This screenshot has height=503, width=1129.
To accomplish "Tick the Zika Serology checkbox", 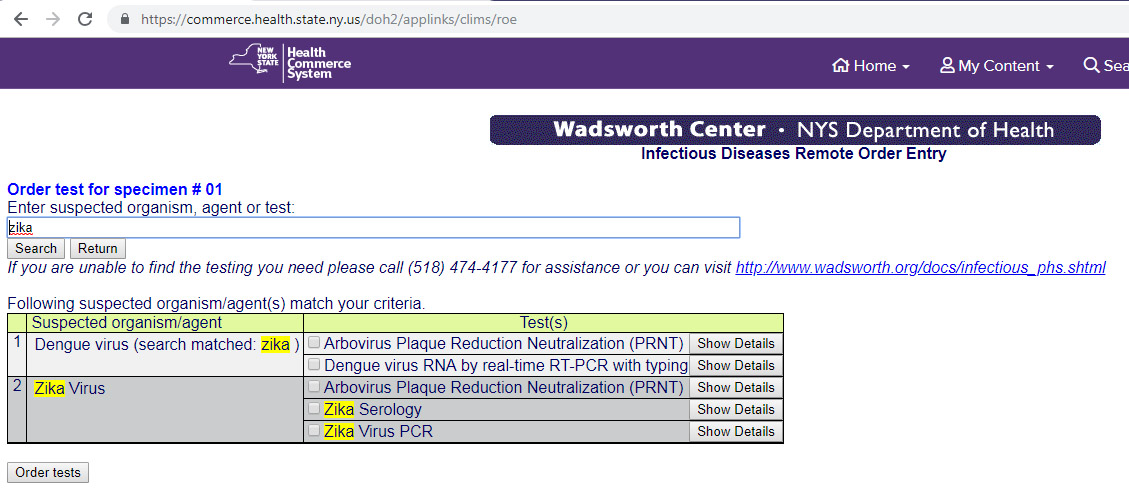I will tap(314, 409).
